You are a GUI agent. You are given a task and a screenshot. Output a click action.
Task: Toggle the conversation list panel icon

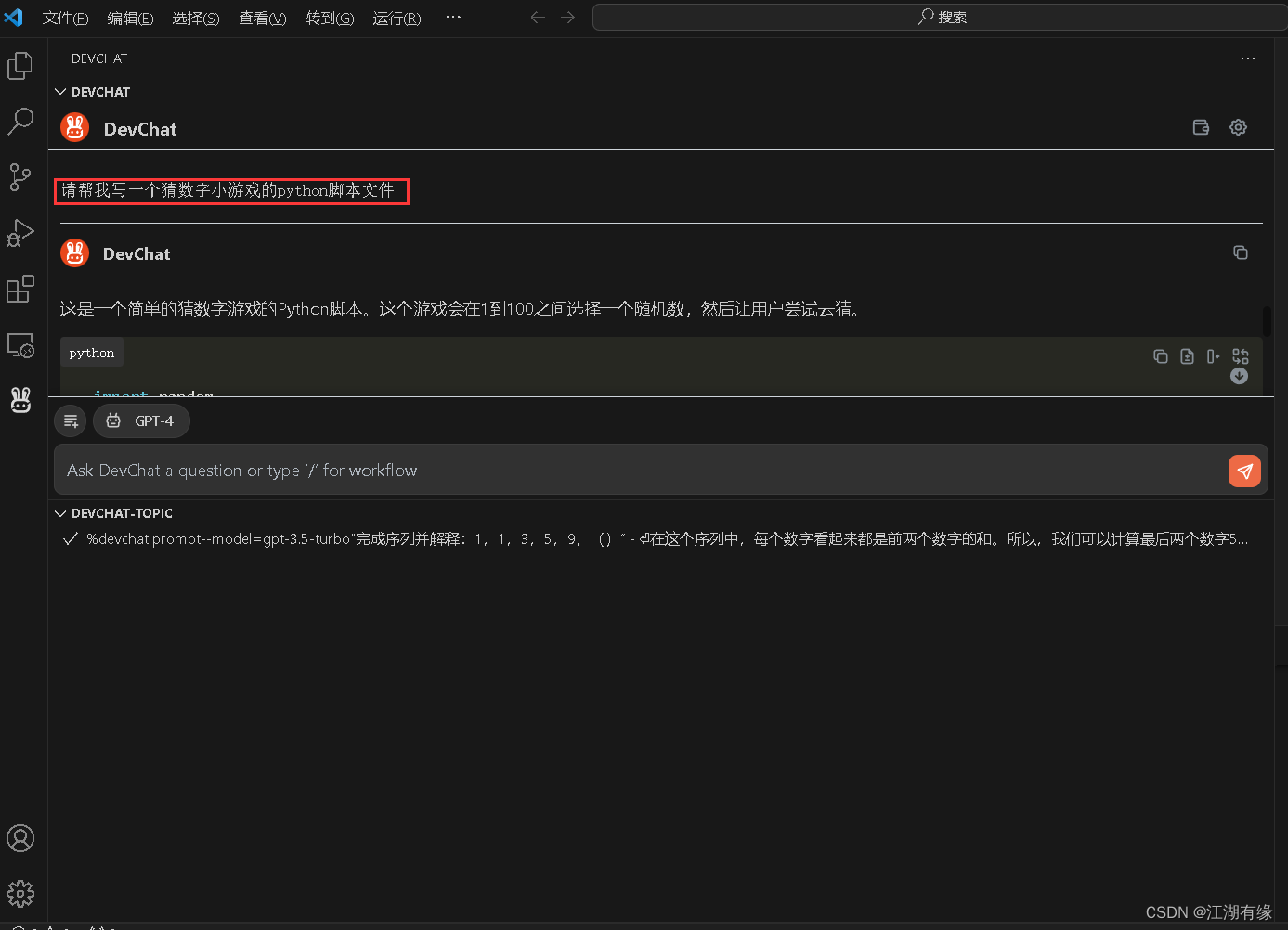(71, 420)
